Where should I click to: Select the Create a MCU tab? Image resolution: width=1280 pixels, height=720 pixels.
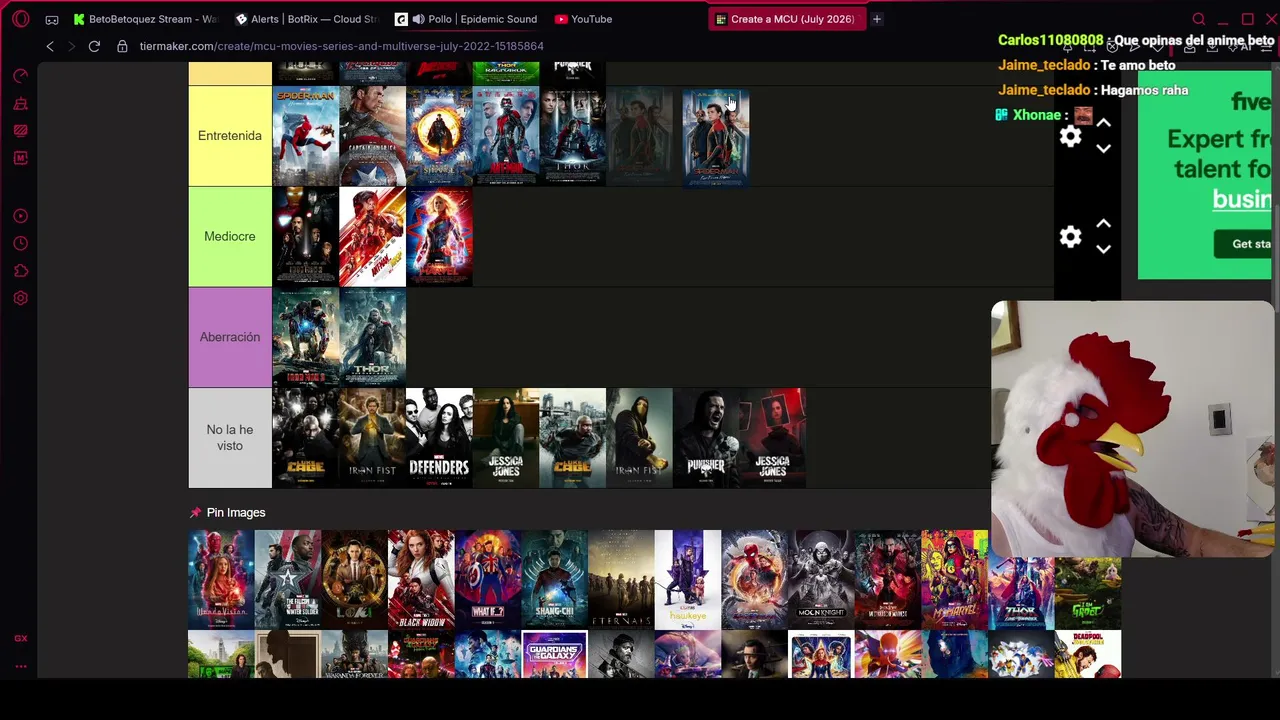tap(786, 19)
